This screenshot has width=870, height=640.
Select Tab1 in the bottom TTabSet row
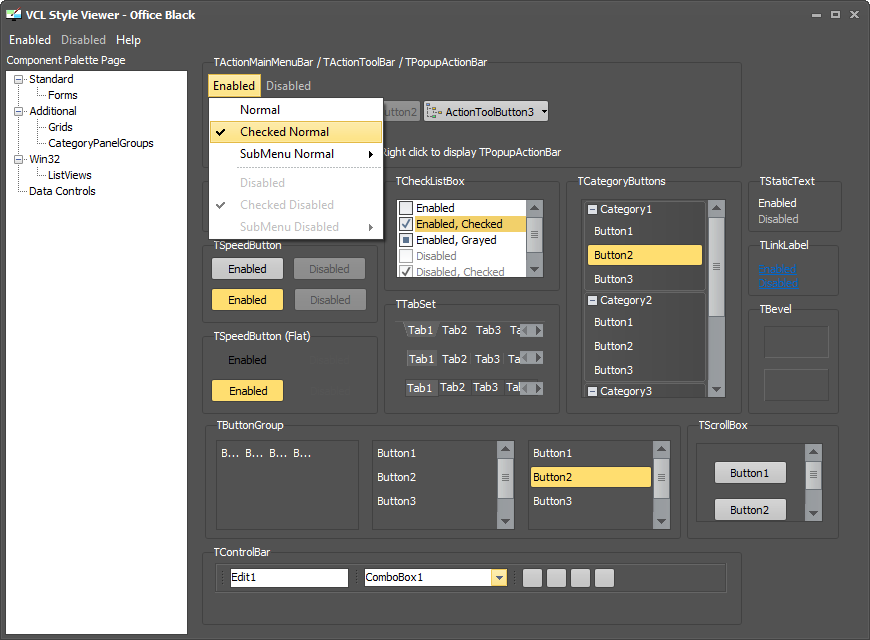click(x=419, y=388)
